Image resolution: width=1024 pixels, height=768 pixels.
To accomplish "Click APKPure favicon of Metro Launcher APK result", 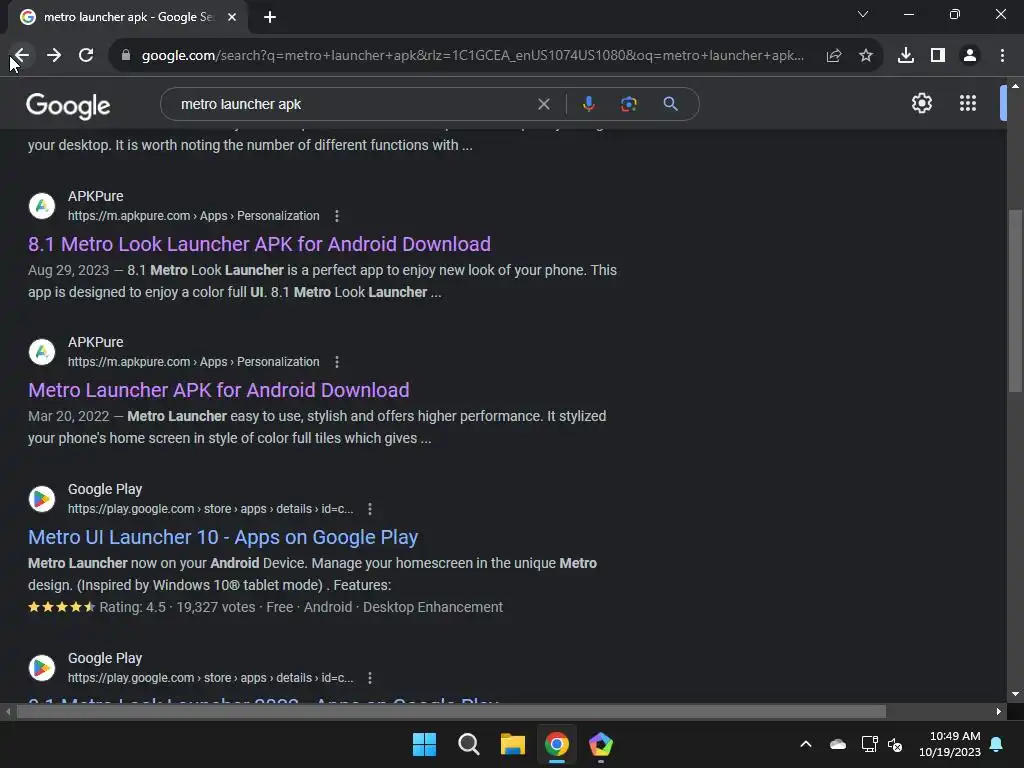I will 42,352.
